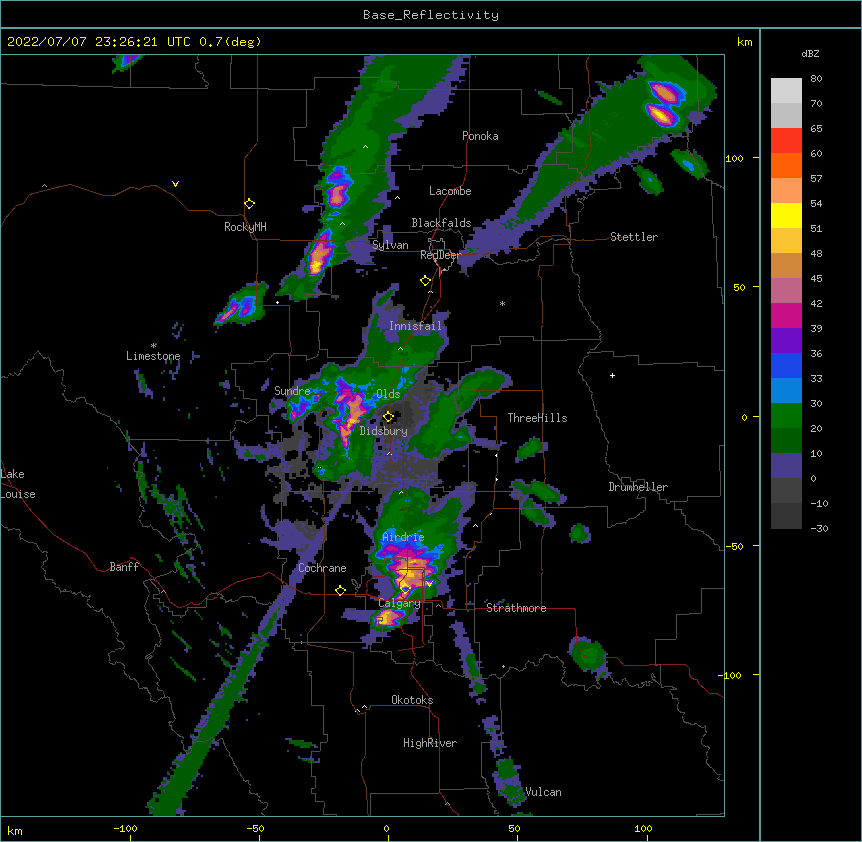Click the 45 value on dBZ legend

point(816,279)
